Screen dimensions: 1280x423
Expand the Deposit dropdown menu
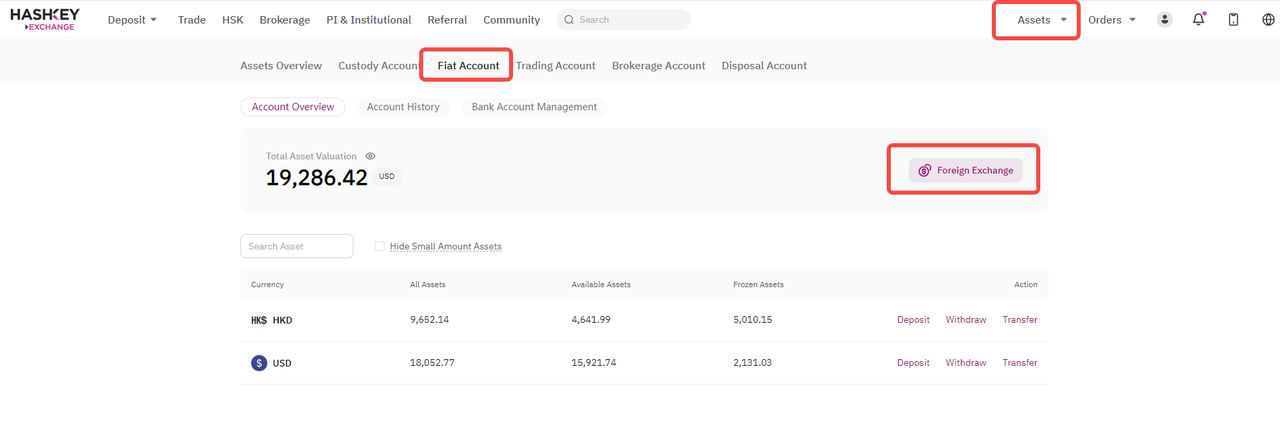tap(132, 20)
